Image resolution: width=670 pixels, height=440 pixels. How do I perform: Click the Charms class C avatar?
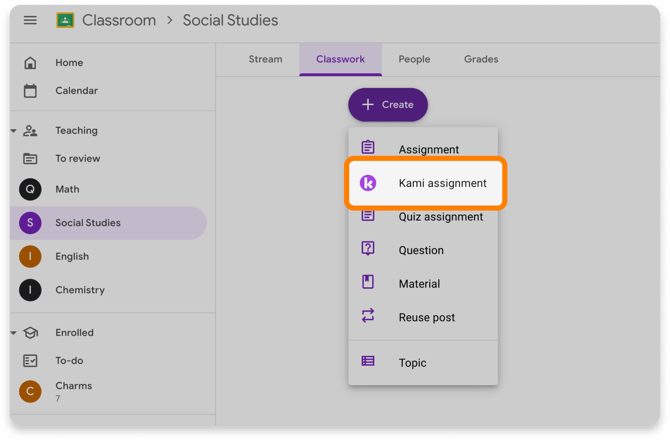coord(30,391)
